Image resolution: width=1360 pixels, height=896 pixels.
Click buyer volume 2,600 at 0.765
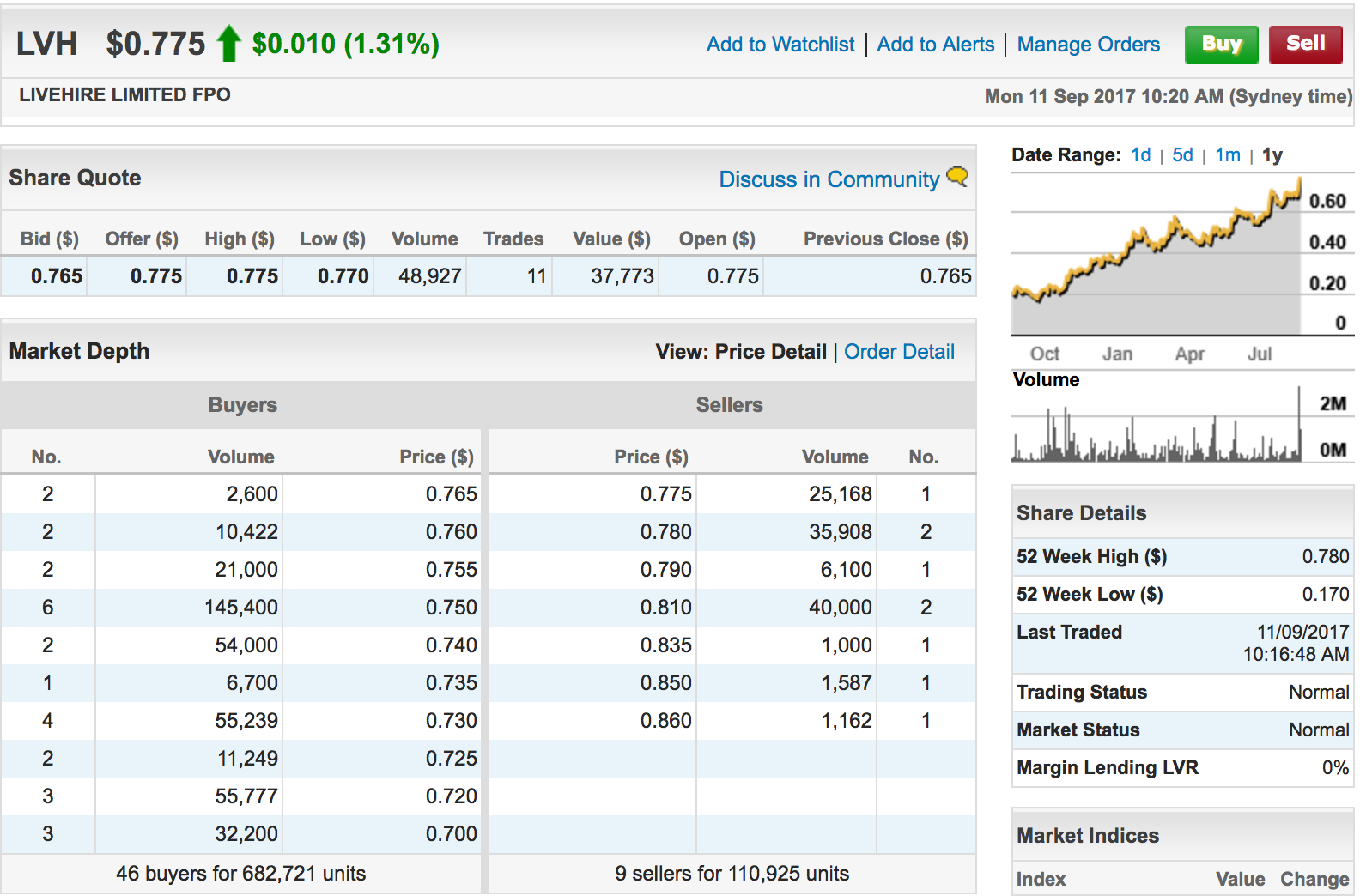click(x=252, y=494)
